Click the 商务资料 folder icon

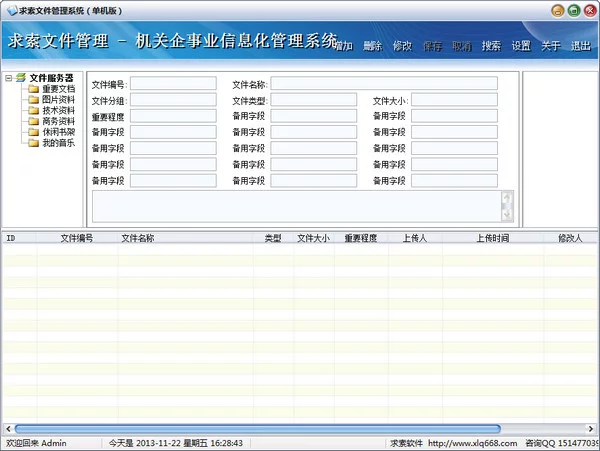[x=34, y=121]
